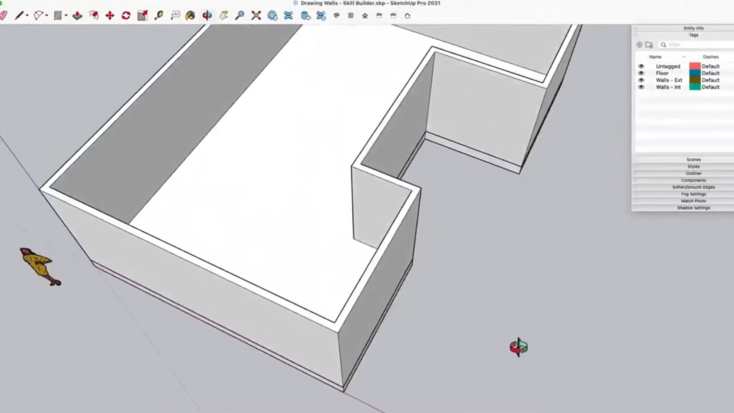Open the Arc tool dropdown arrow

tap(46, 16)
